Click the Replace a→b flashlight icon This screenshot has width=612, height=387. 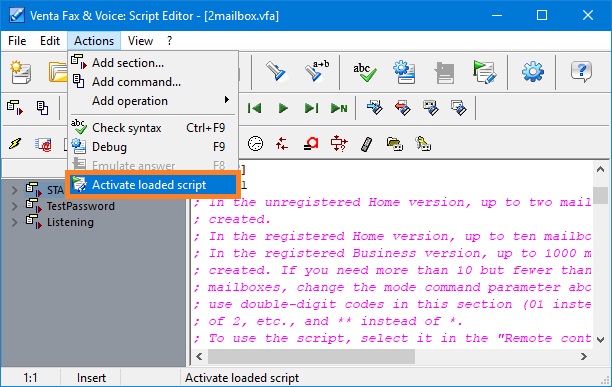click(316, 71)
